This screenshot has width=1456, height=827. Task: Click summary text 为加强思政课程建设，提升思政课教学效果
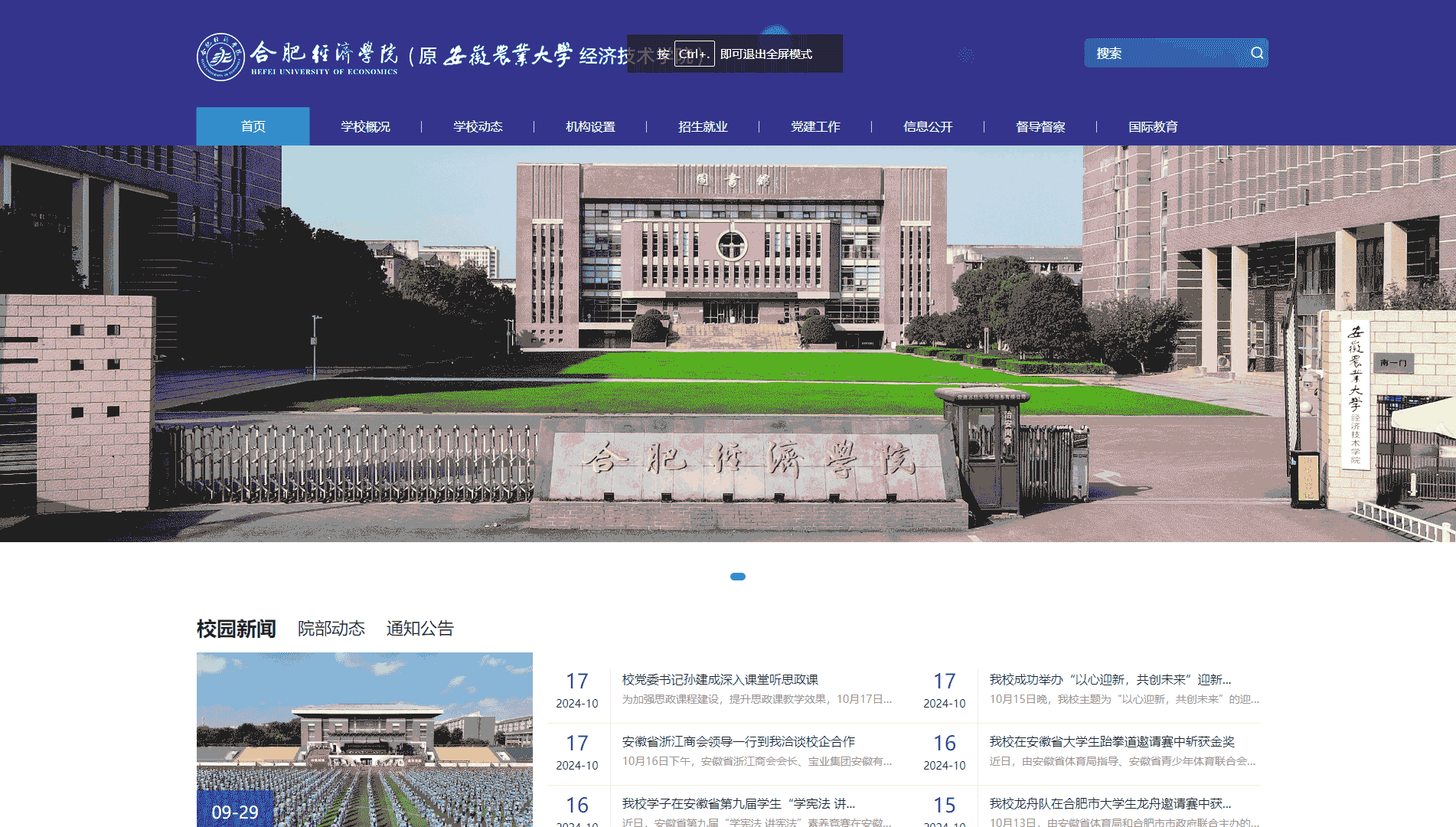pyautogui.click(x=756, y=699)
